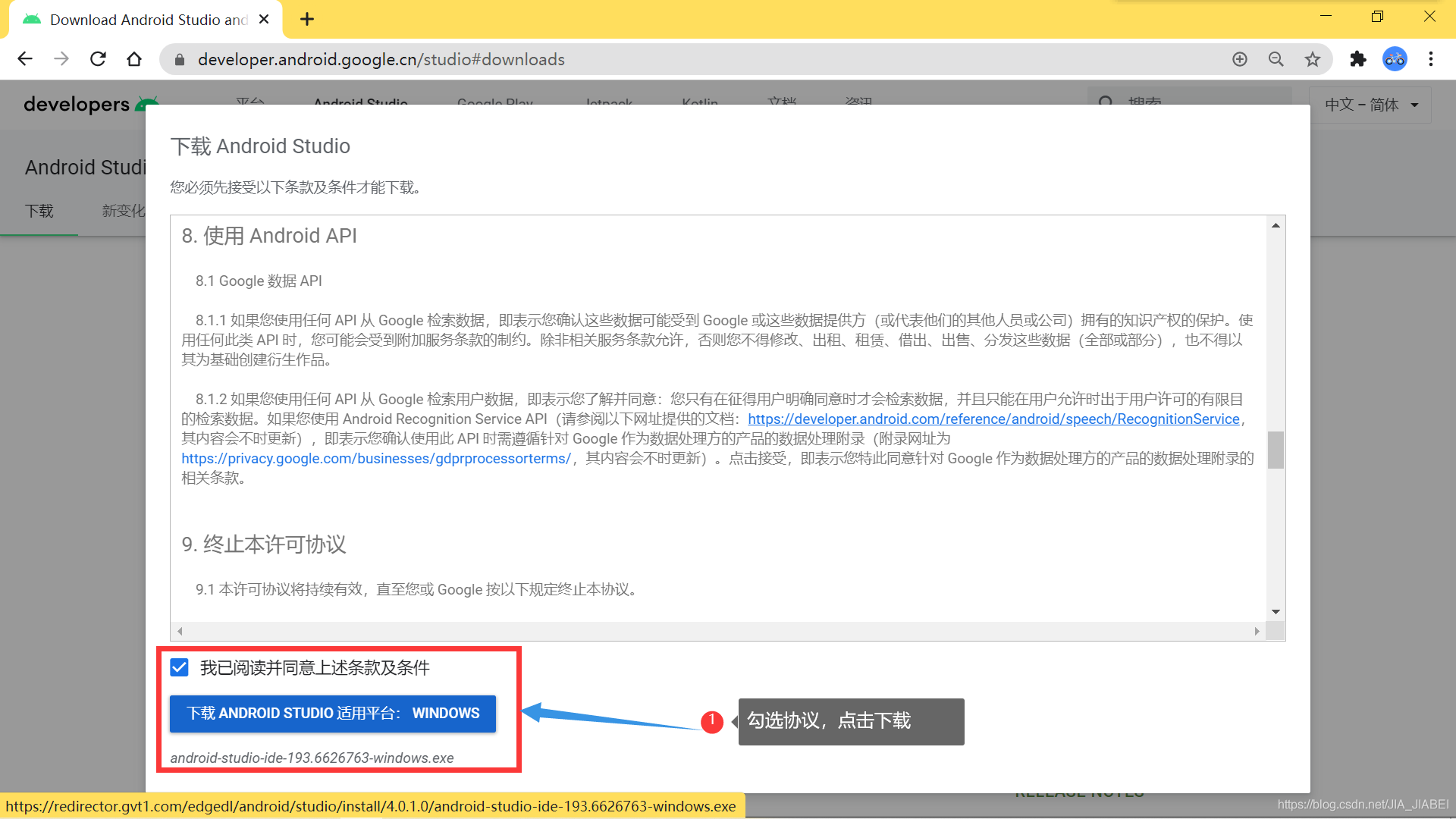Uncheck the agree to terms checkbox

180,667
